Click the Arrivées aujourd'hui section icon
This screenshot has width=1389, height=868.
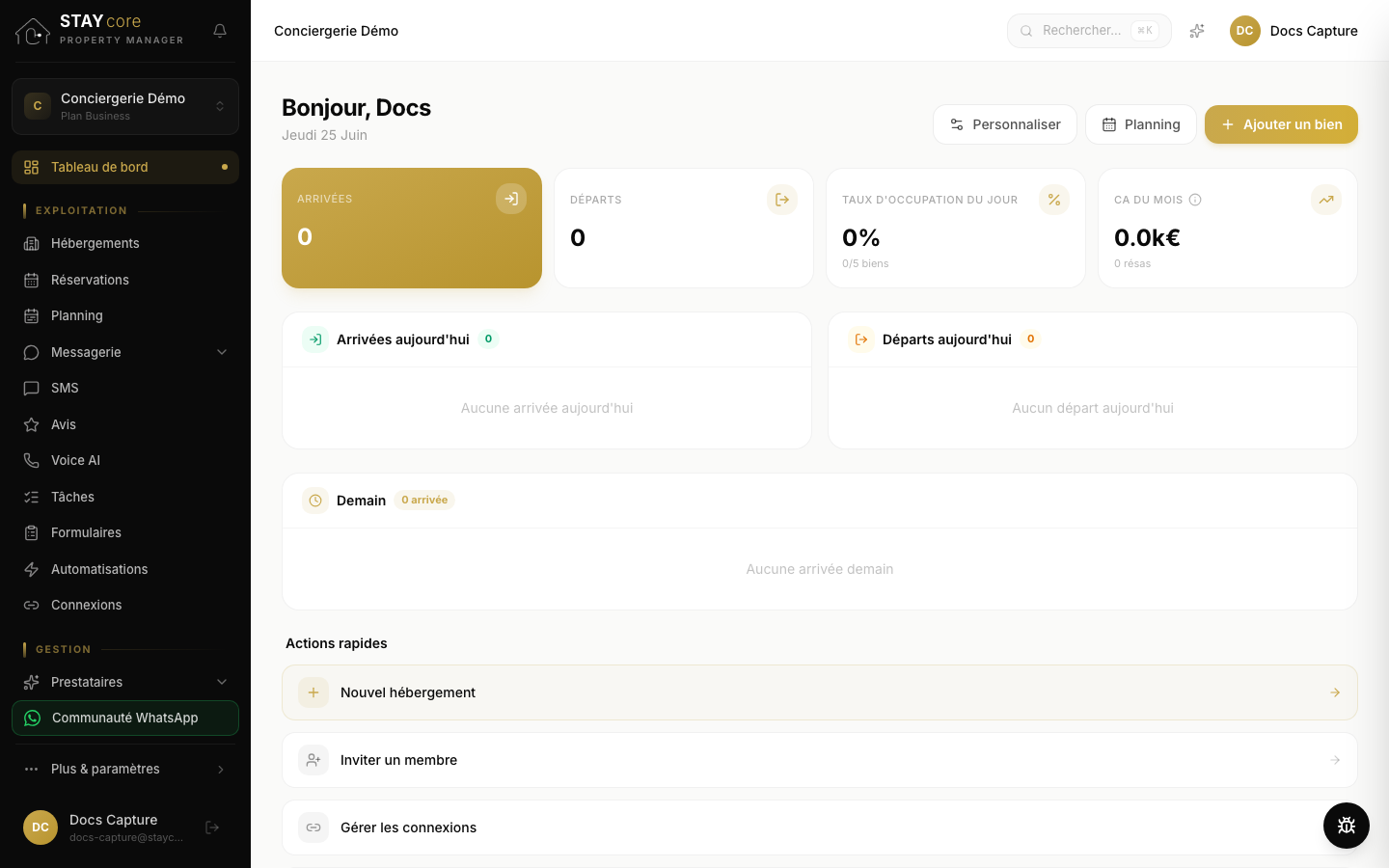tap(315, 339)
